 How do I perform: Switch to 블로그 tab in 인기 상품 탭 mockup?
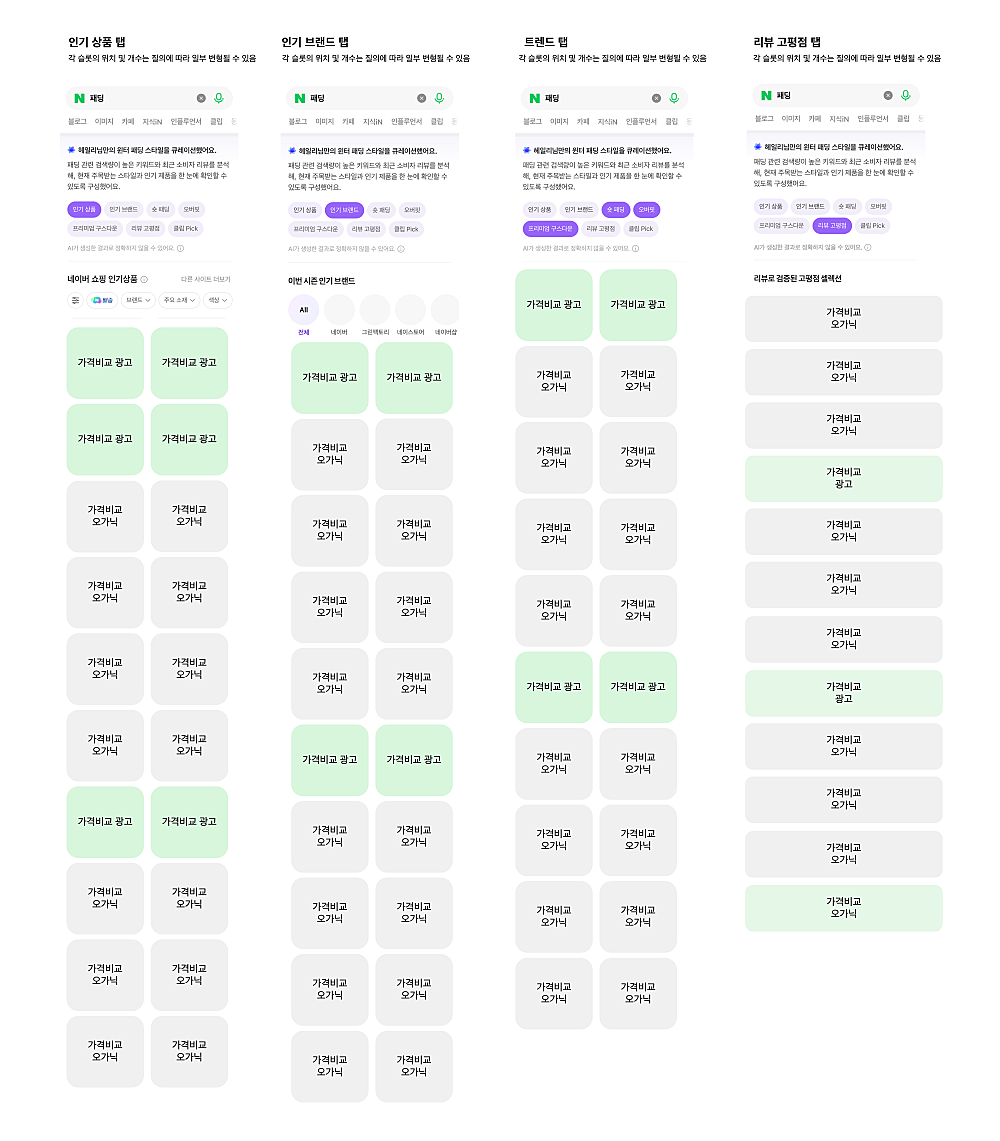77,121
